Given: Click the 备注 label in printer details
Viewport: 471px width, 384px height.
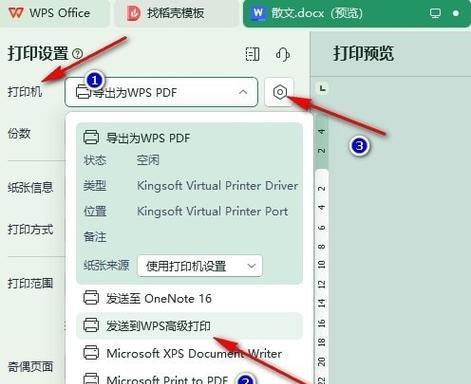Looking at the screenshot, I should pos(95,237).
